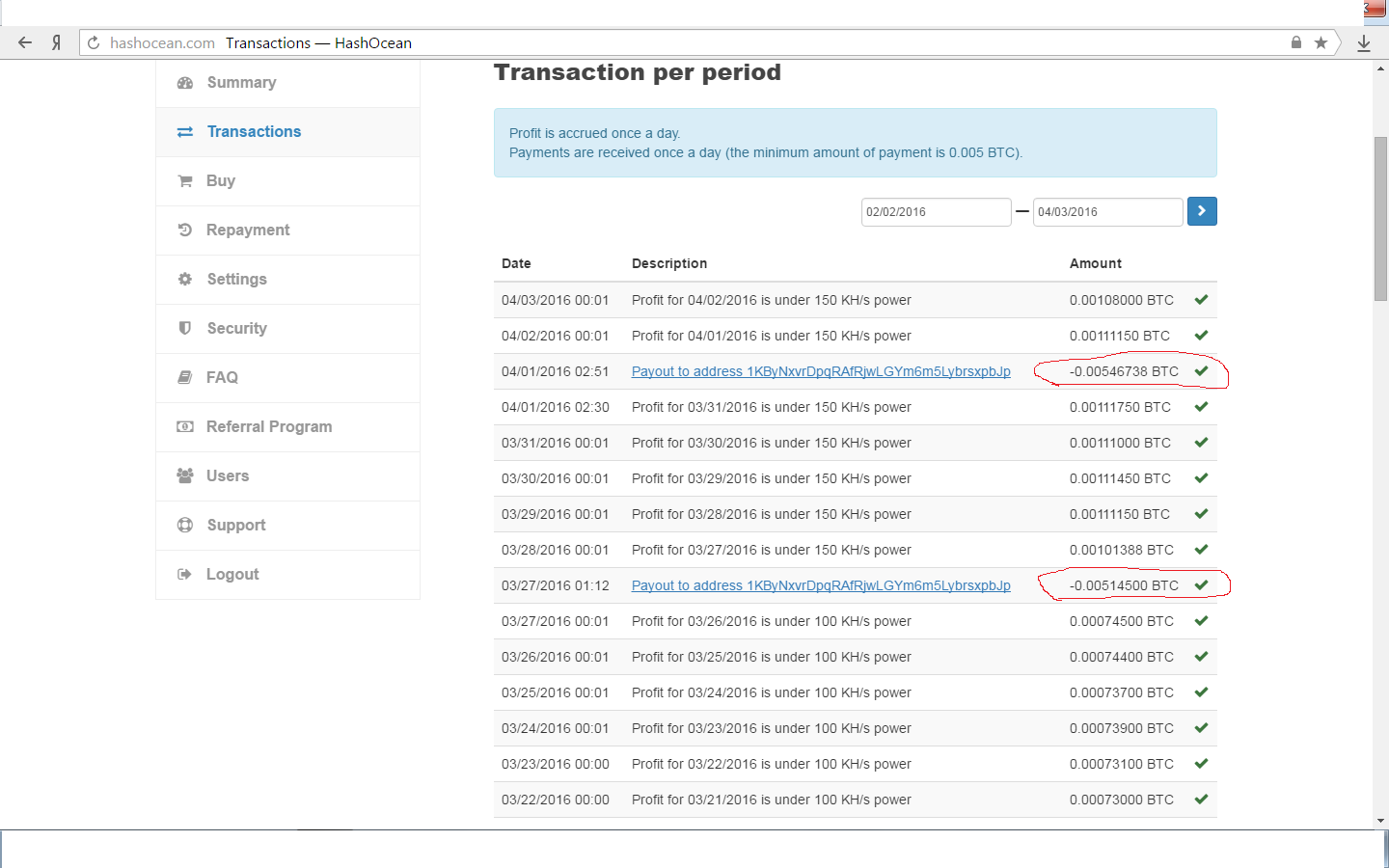Click the start date field 02/02/2016
Image resolution: width=1389 pixels, height=868 pixels.
(x=935, y=212)
